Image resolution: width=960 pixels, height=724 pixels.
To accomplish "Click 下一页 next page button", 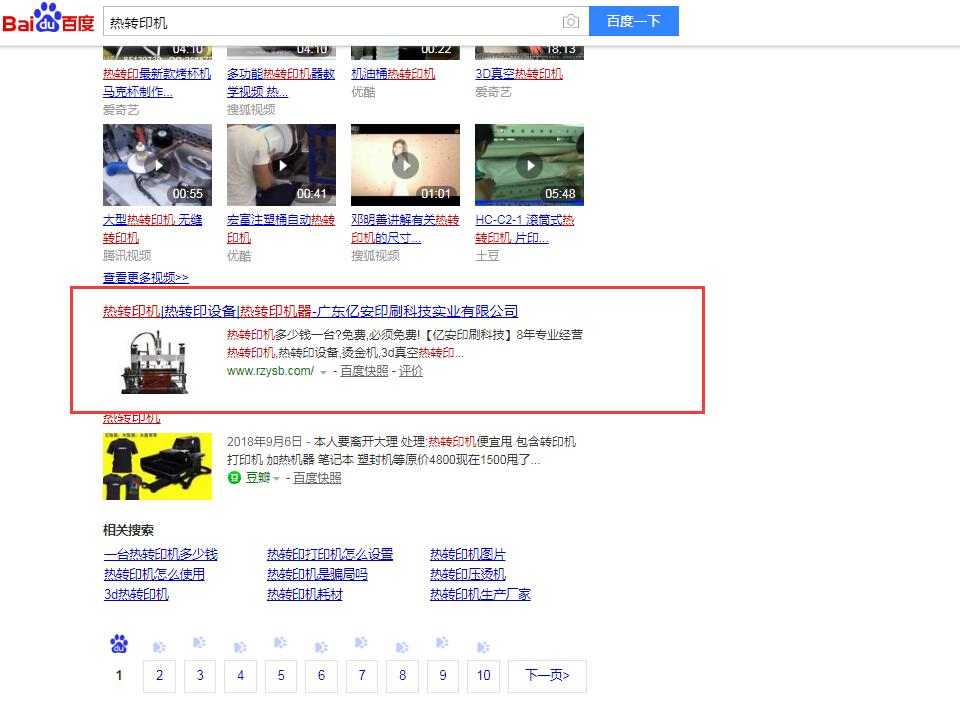I will pos(546,676).
